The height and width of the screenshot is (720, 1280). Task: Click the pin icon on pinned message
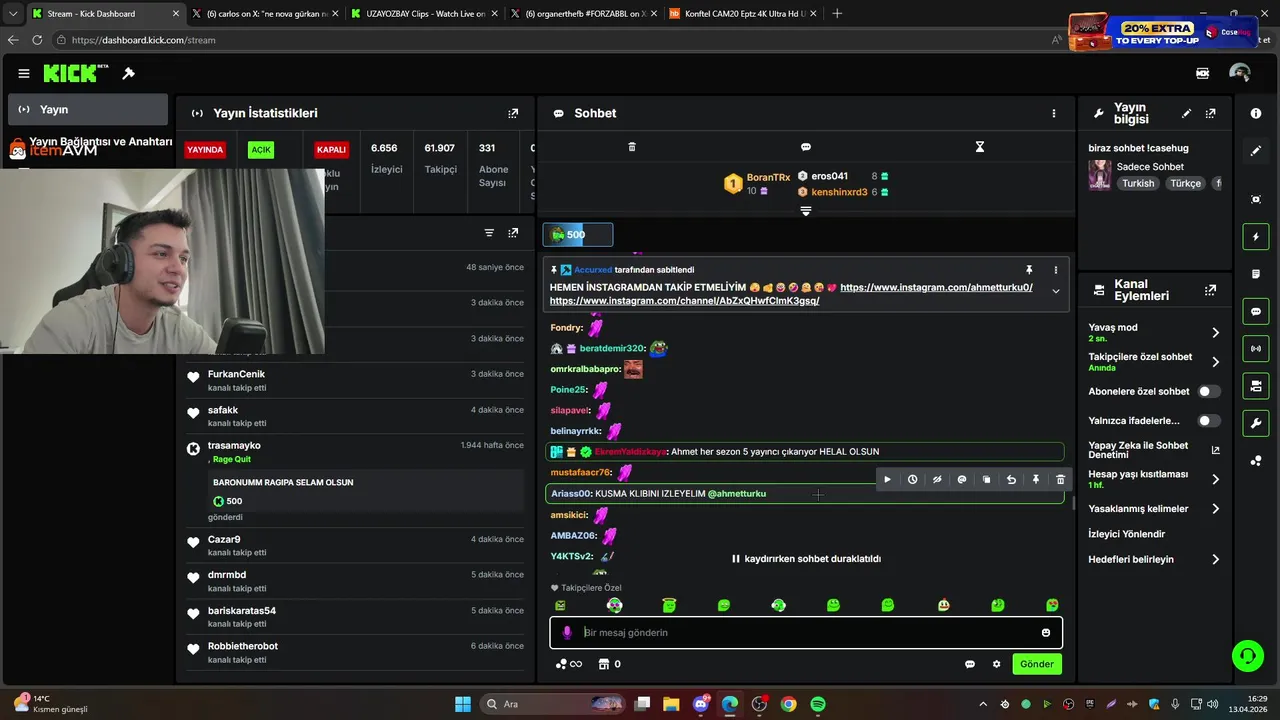coord(1029,270)
